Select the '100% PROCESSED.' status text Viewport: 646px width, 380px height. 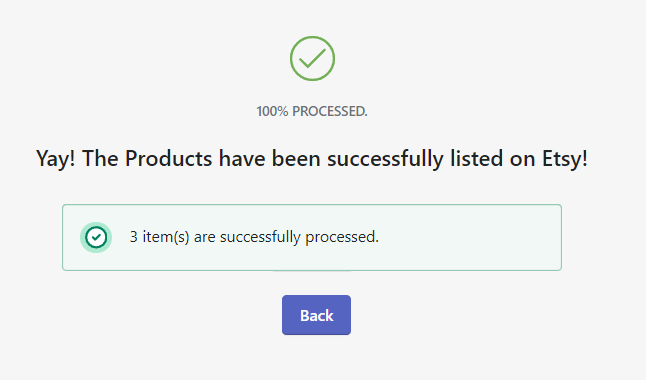312,111
